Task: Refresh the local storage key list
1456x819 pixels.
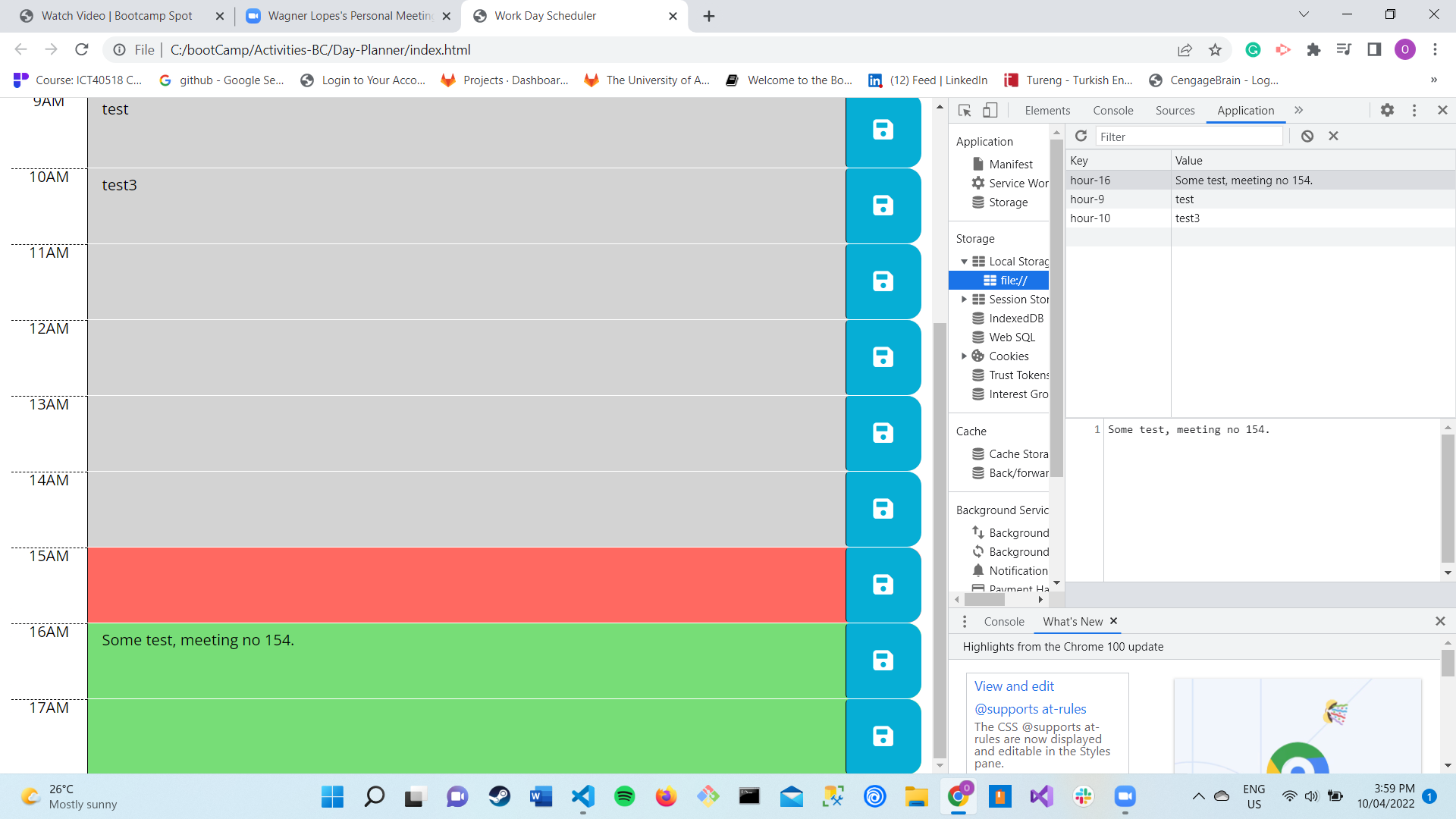Action: [1081, 136]
